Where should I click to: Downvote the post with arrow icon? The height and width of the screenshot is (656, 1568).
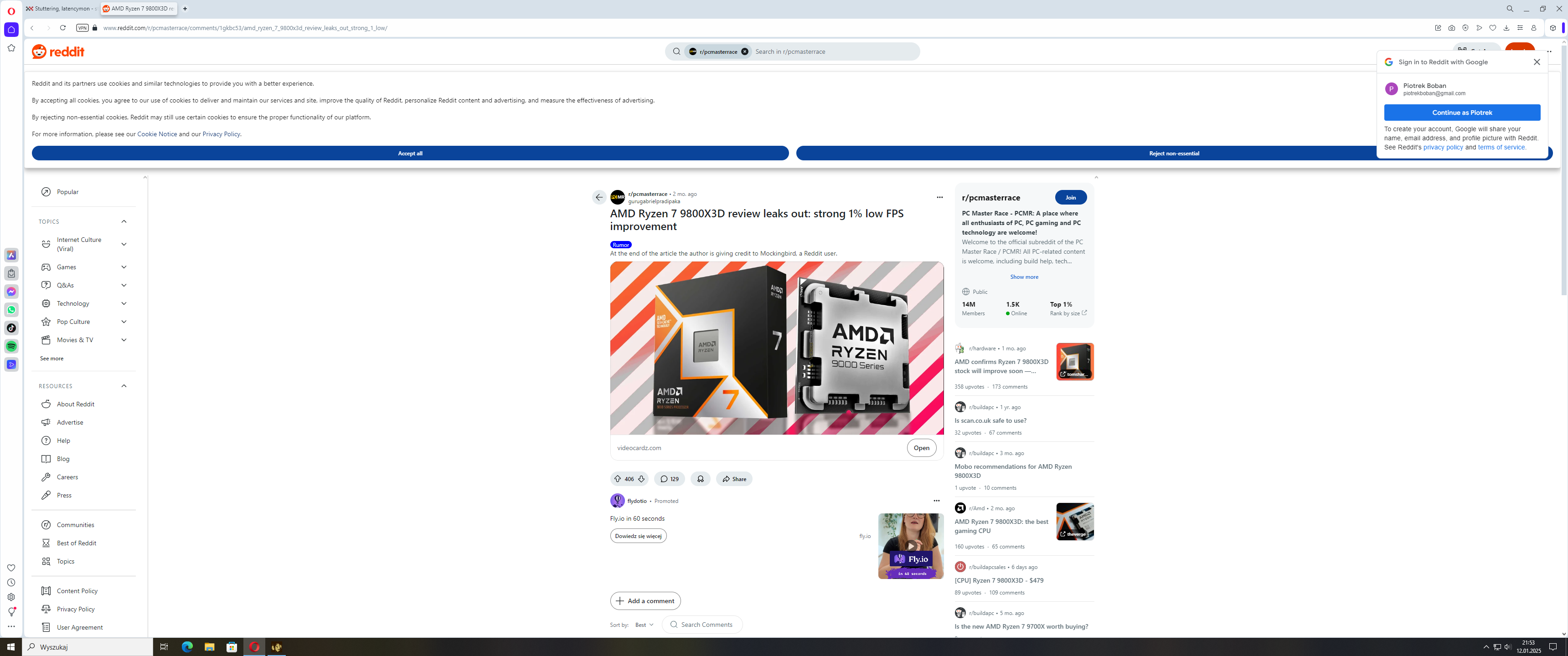pyautogui.click(x=641, y=479)
